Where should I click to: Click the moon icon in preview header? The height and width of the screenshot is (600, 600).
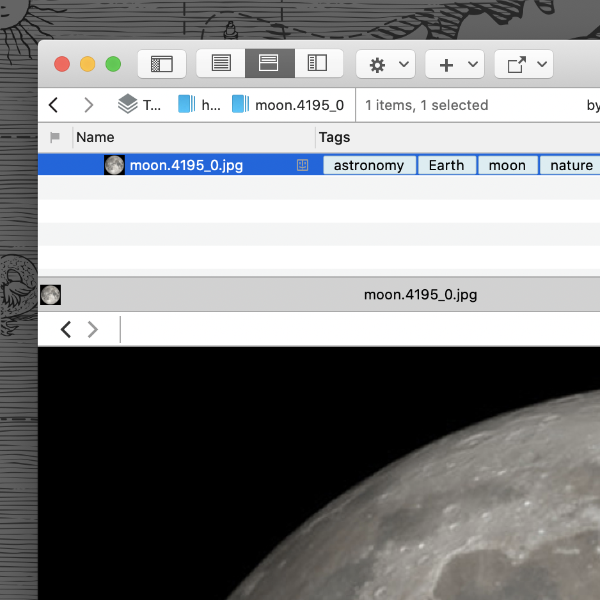click(51, 295)
